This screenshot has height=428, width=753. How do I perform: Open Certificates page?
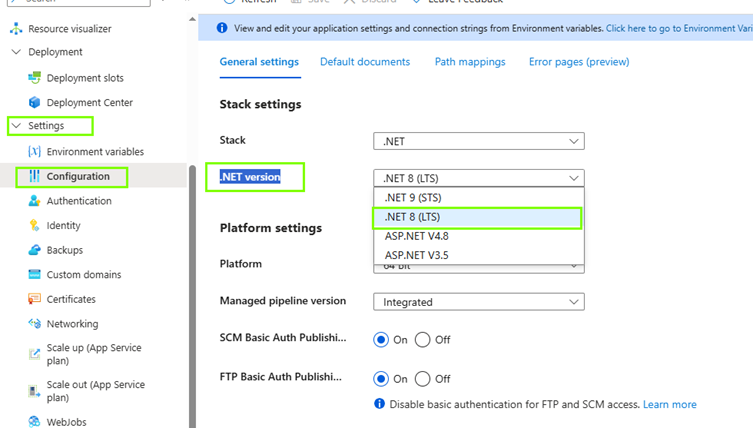pyautogui.click(x=71, y=299)
